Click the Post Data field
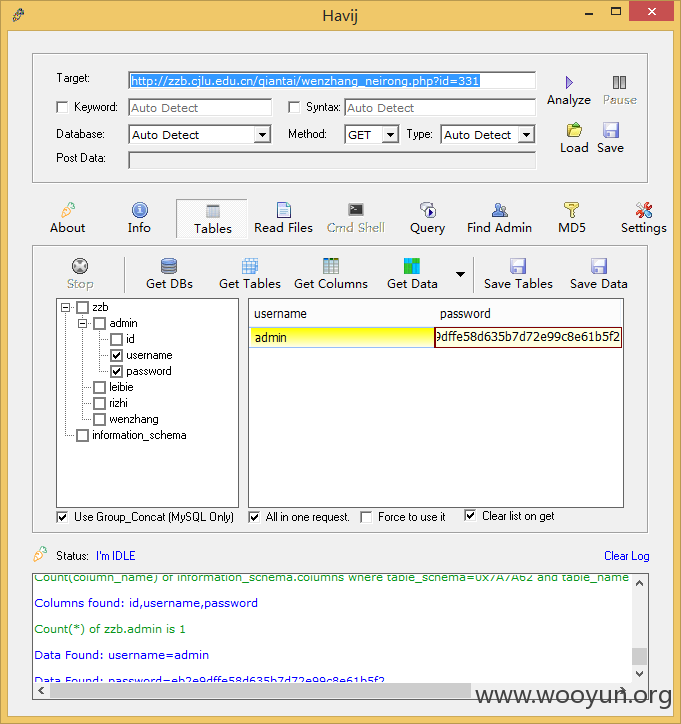The image size is (681, 724). [332, 160]
